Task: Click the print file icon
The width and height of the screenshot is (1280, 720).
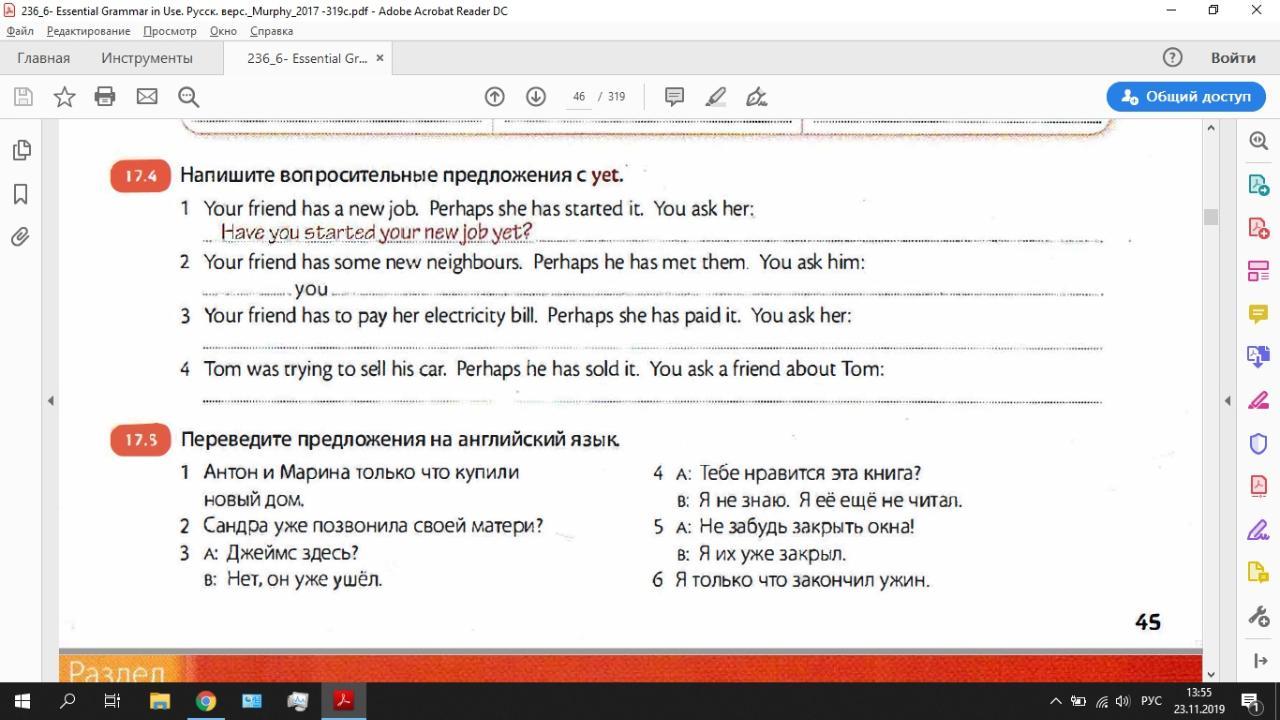Action: [x=105, y=97]
